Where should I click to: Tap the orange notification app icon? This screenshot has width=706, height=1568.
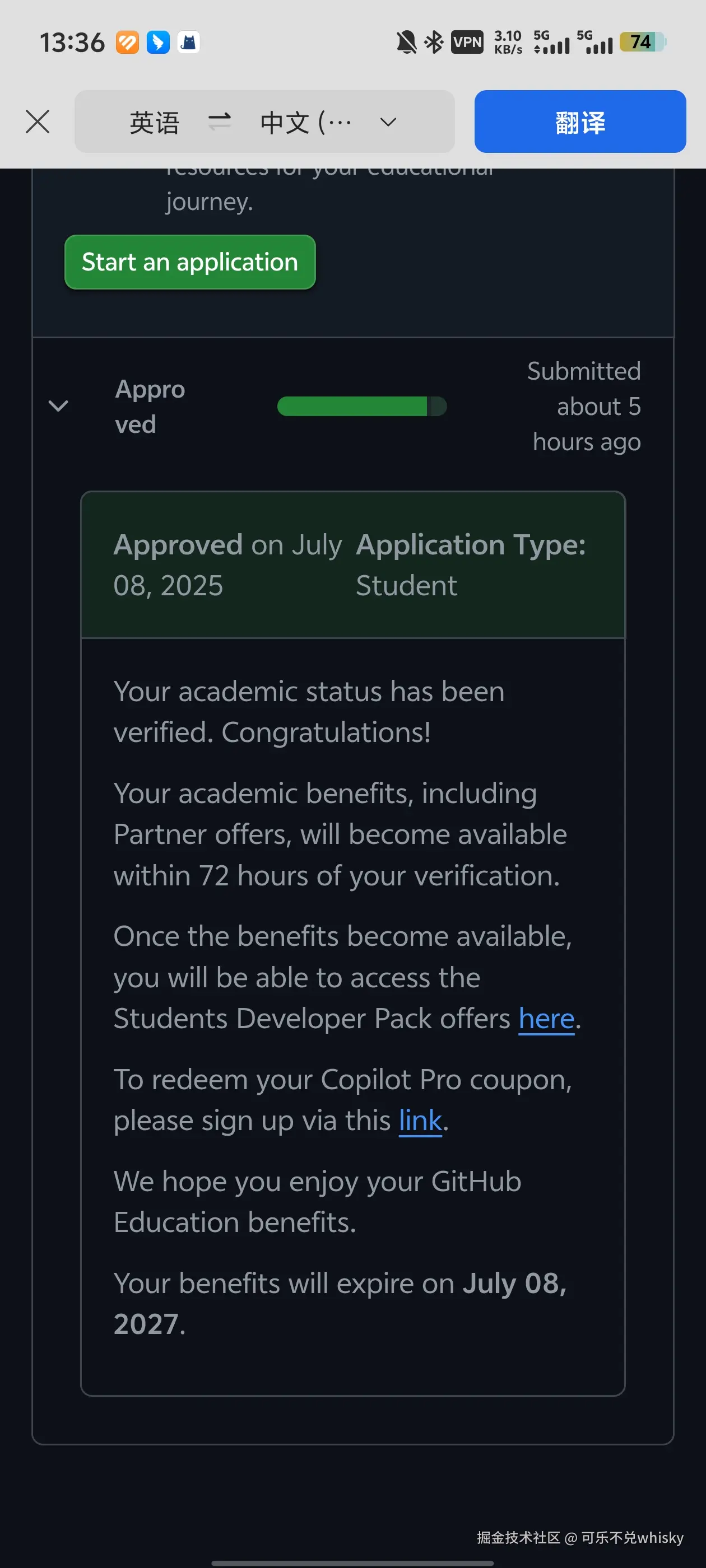127,43
